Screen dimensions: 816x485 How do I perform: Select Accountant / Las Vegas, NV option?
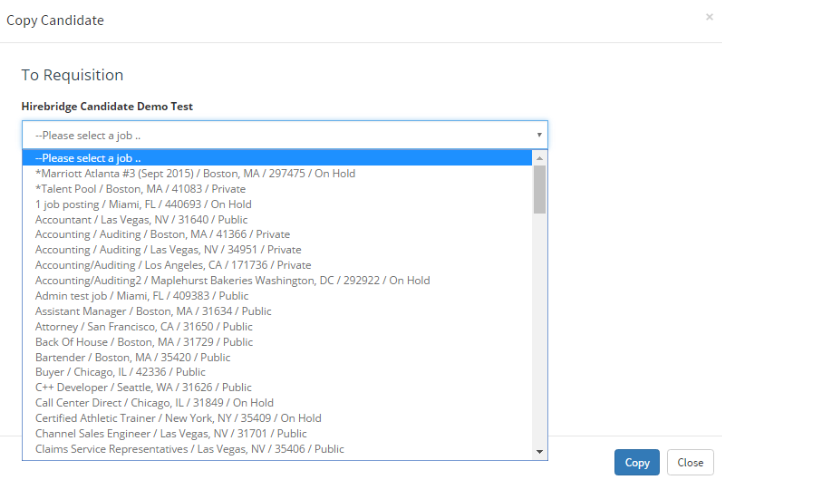(141, 219)
